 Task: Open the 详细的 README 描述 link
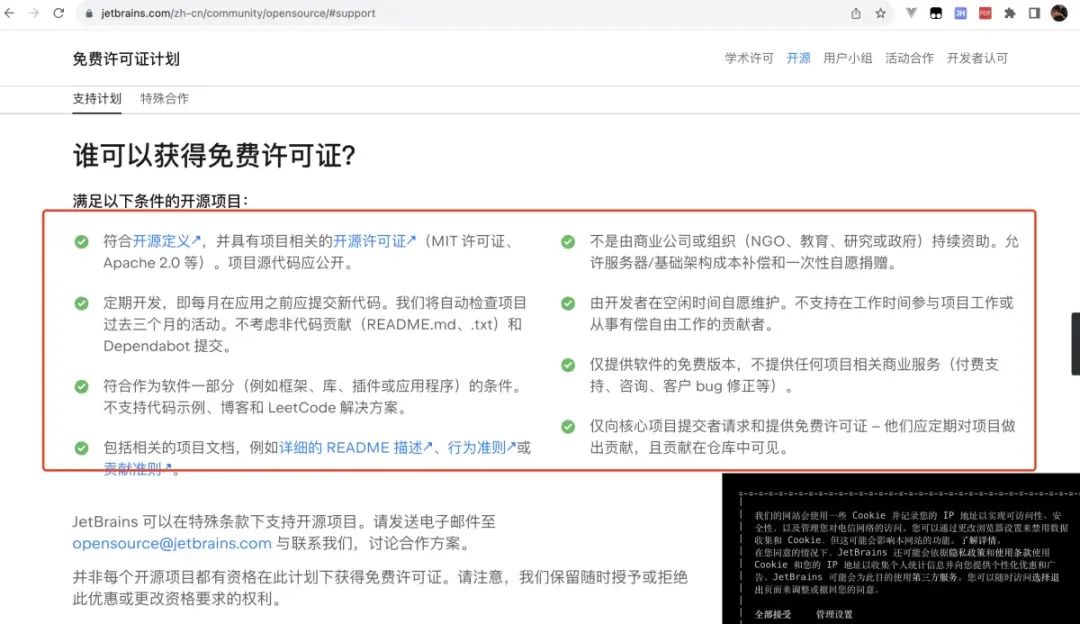355,448
